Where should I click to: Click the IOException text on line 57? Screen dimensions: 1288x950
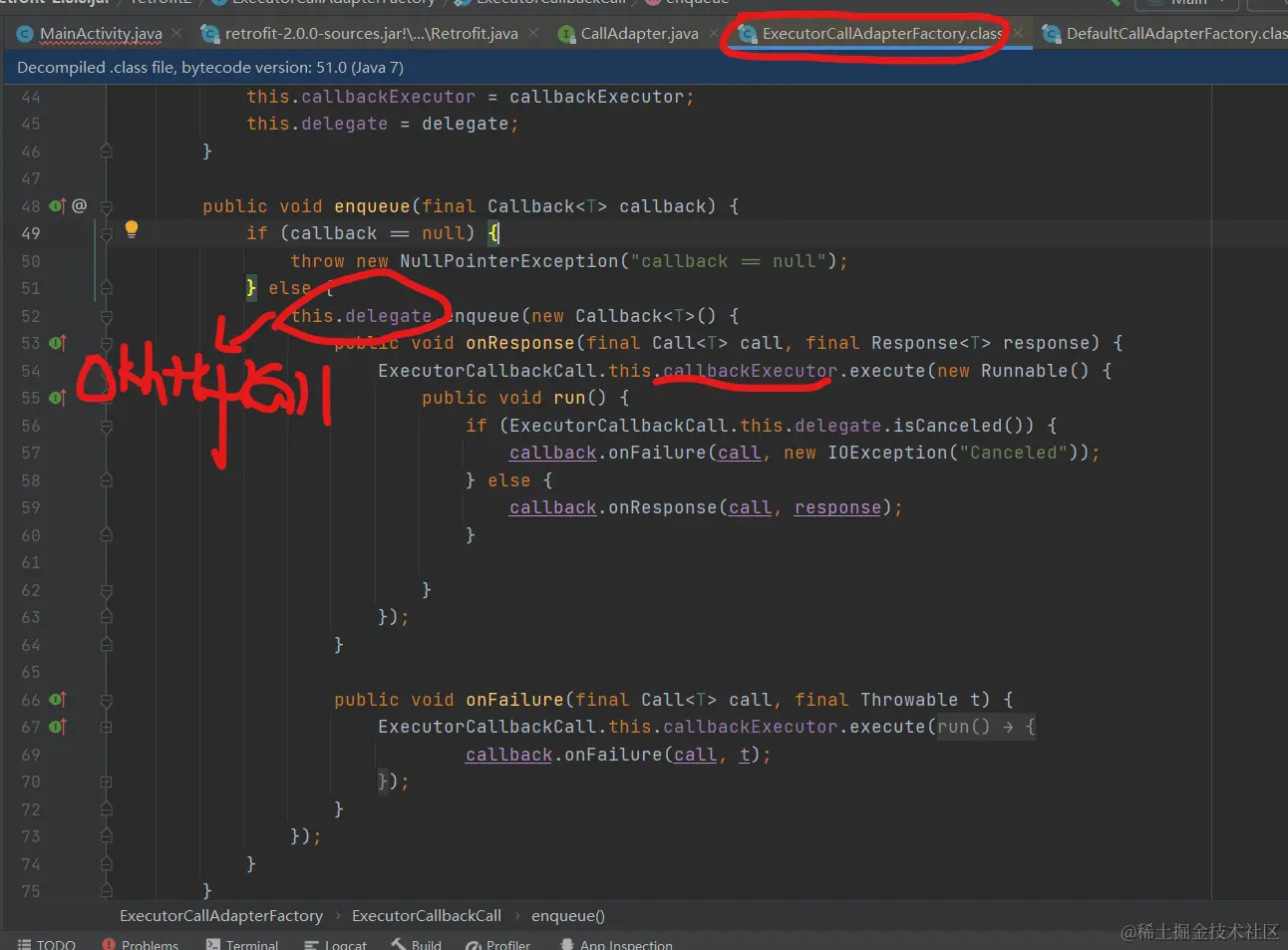coord(887,453)
